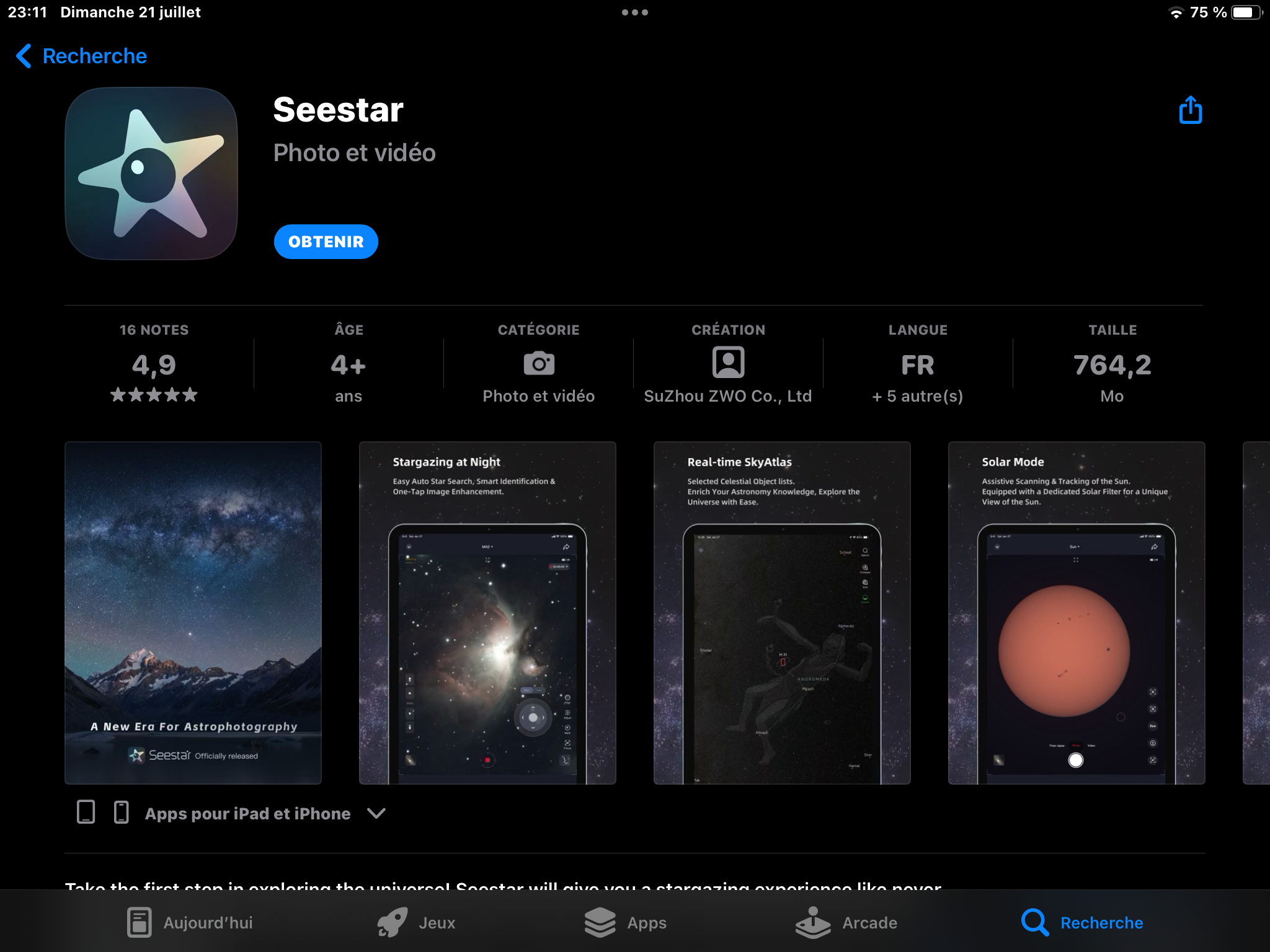The height and width of the screenshot is (952, 1270).
Task: Go back to Recherche
Action: pos(81,56)
